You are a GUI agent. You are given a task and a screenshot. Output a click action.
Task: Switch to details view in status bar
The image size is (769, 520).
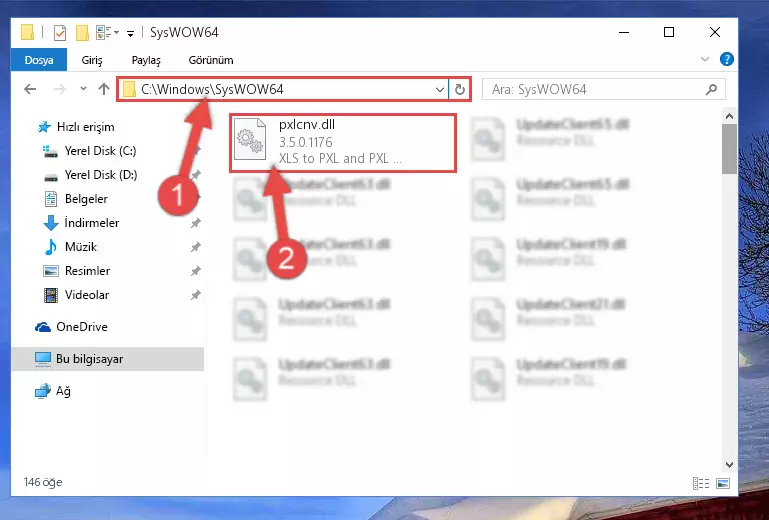(701, 483)
